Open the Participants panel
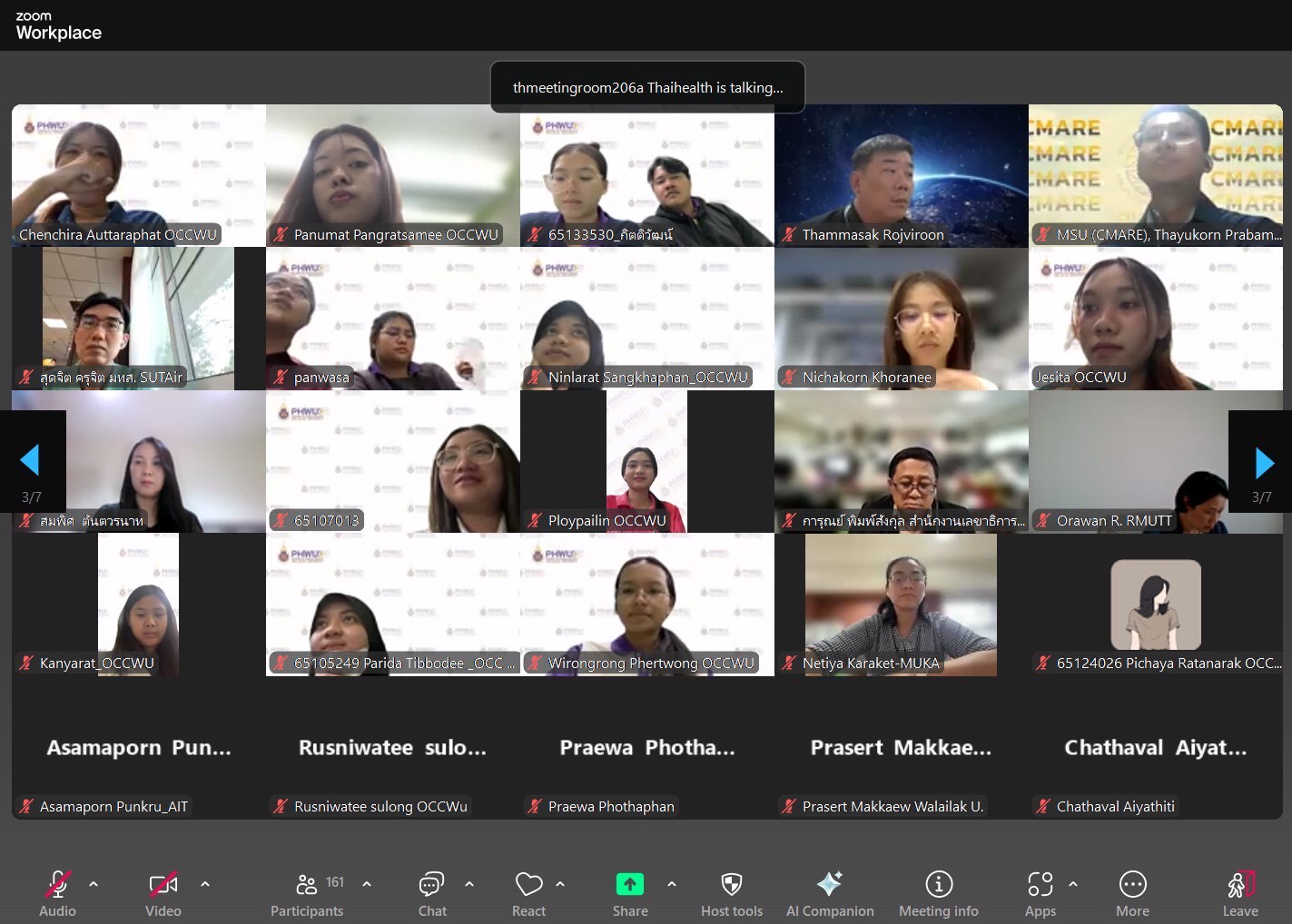Viewport: 1292px width, 924px height. (307, 893)
